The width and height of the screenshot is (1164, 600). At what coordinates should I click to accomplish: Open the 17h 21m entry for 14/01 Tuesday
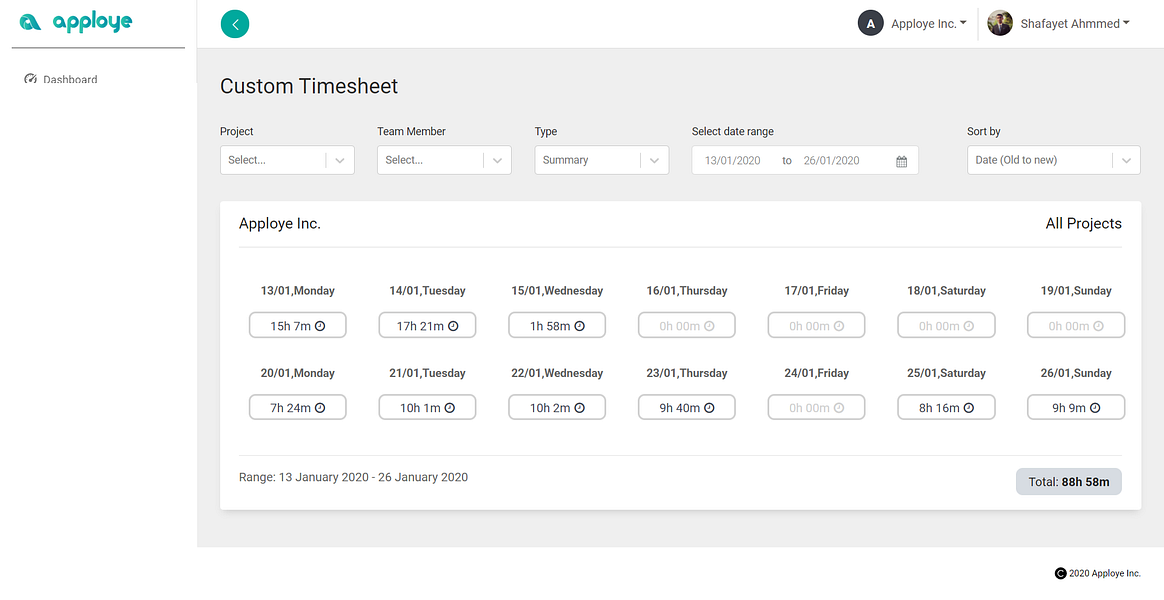(427, 325)
